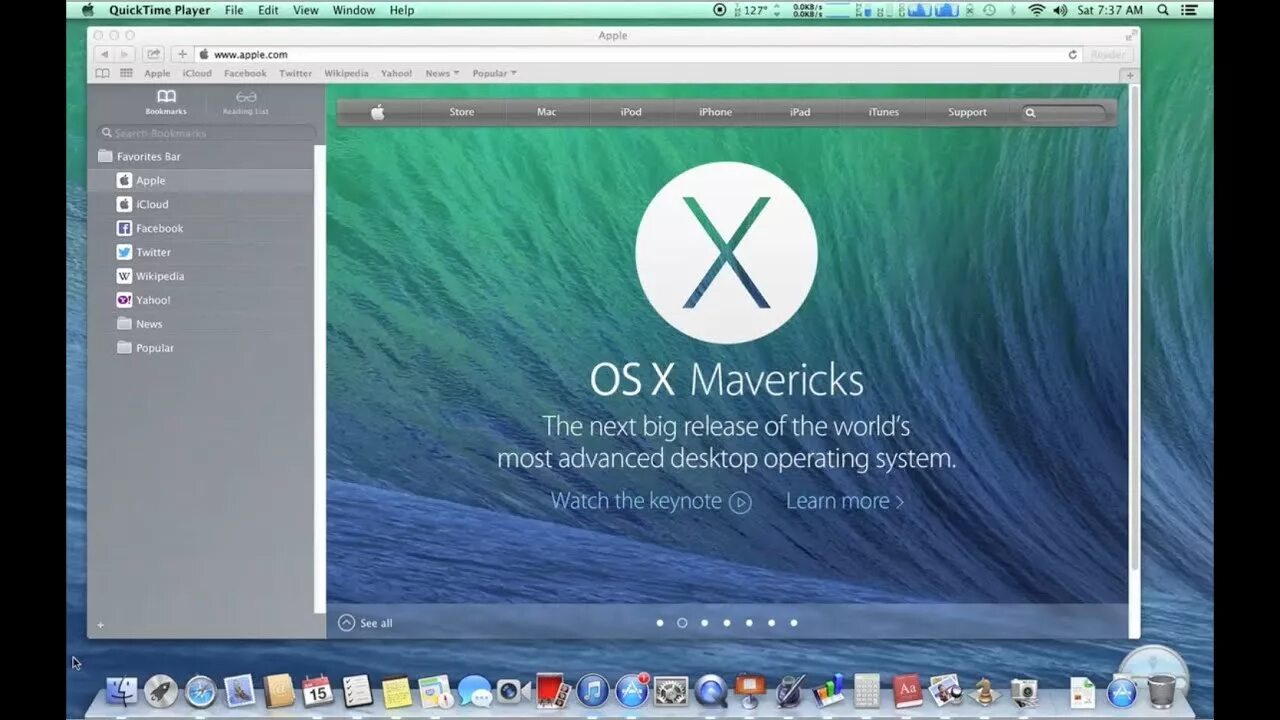Open Messages speech bubble icon in Dock
1280x720 pixels.
click(x=475, y=691)
